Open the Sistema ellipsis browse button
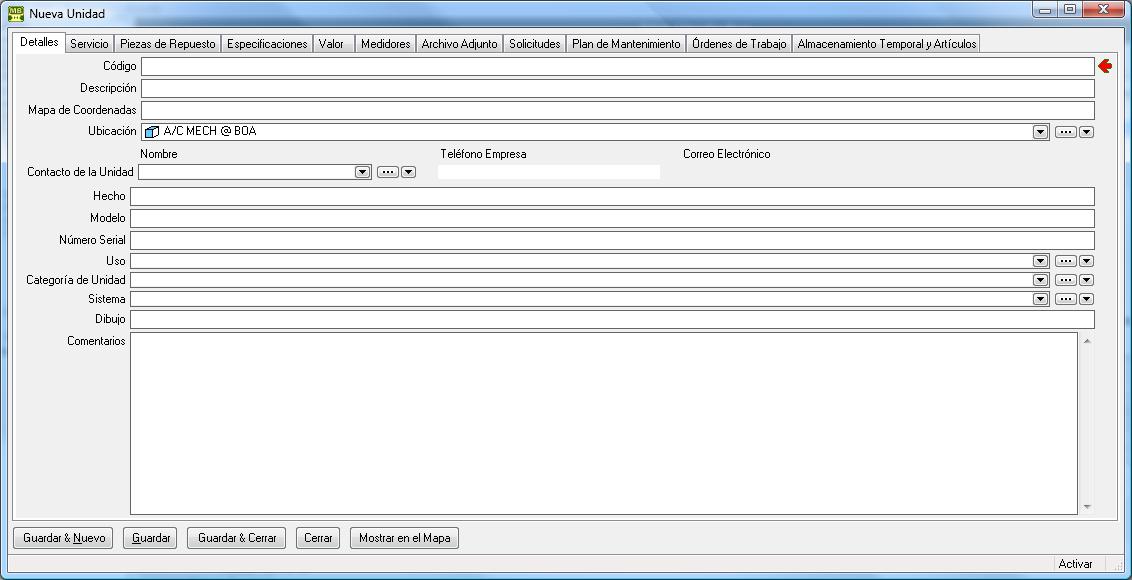 pyautogui.click(x=1065, y=299)
